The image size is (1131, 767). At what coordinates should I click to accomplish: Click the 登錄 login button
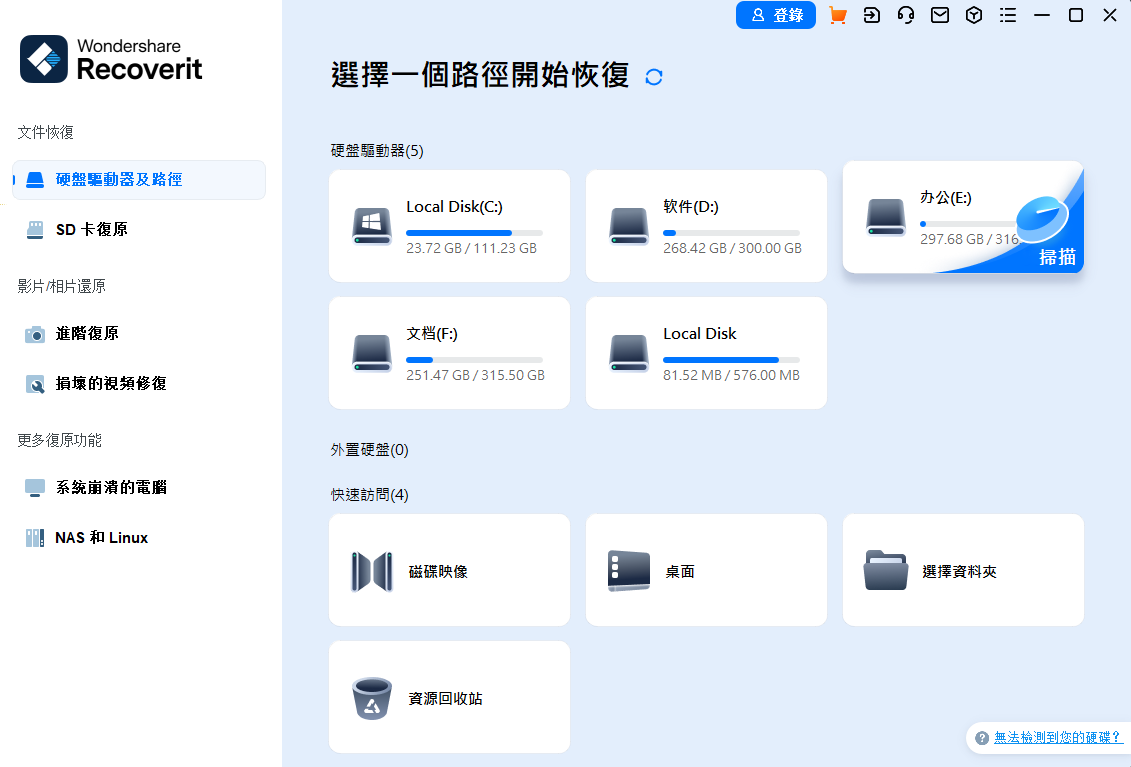tap(775, 15)
